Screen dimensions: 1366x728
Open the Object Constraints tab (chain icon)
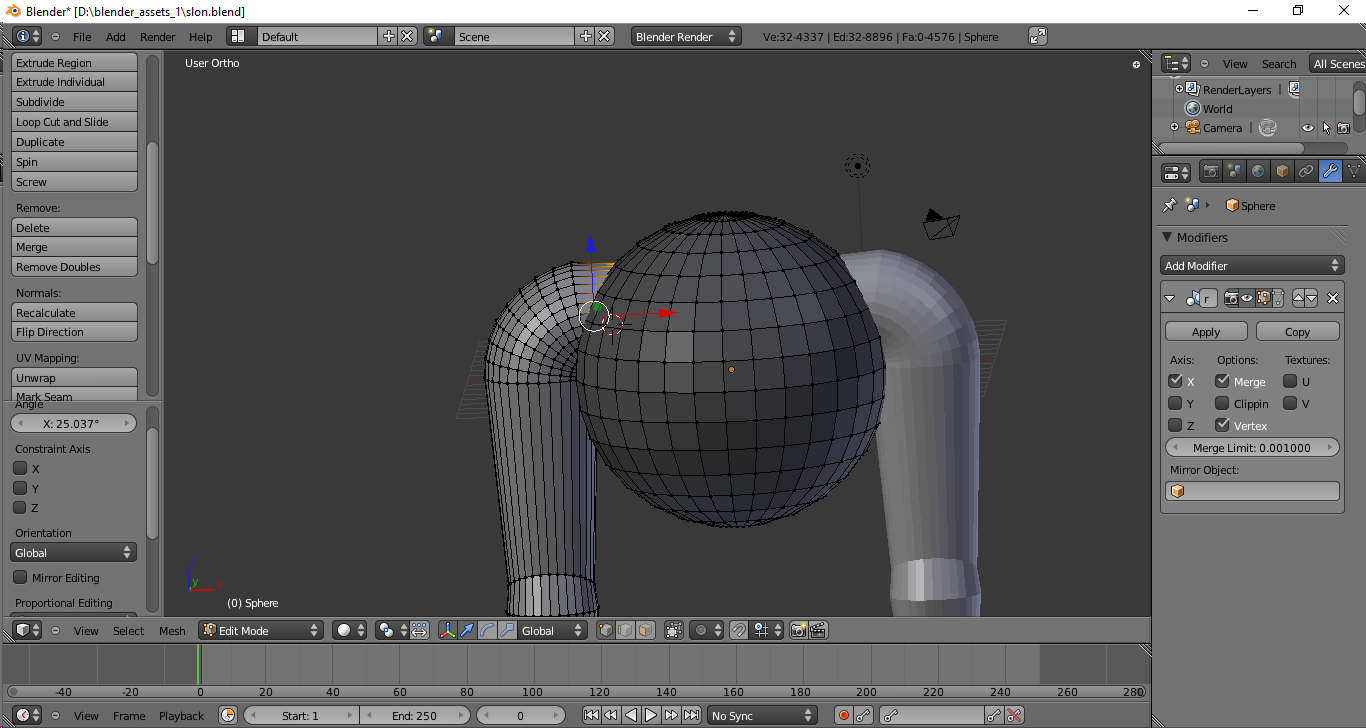click(x=1306, y=171)
